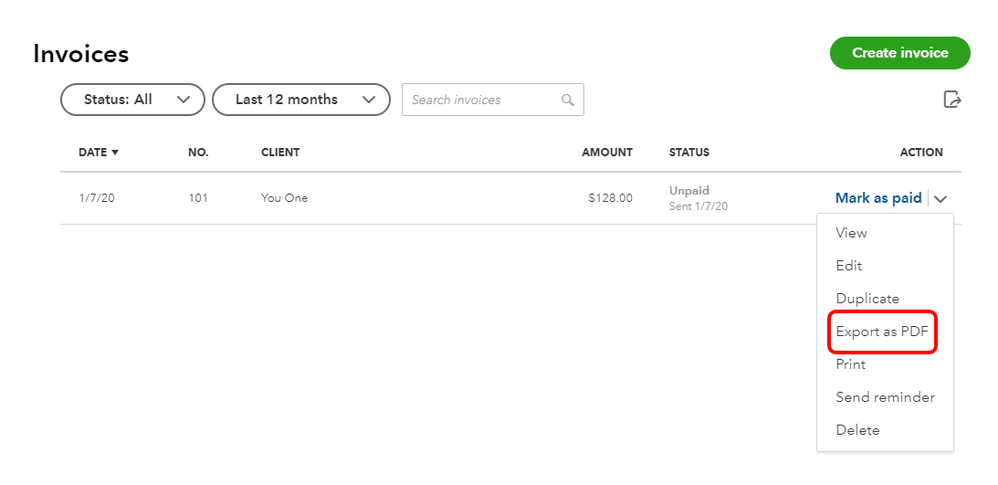This screenshot has height=485, width=998.
Task: Select Print from the action menu
Action: 850,365
